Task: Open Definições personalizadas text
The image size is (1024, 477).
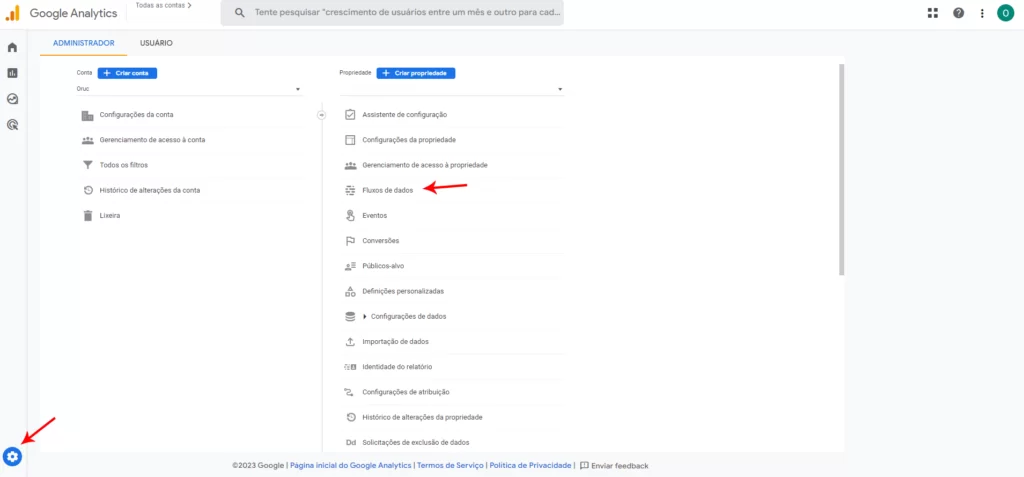Action: [403, 291]
